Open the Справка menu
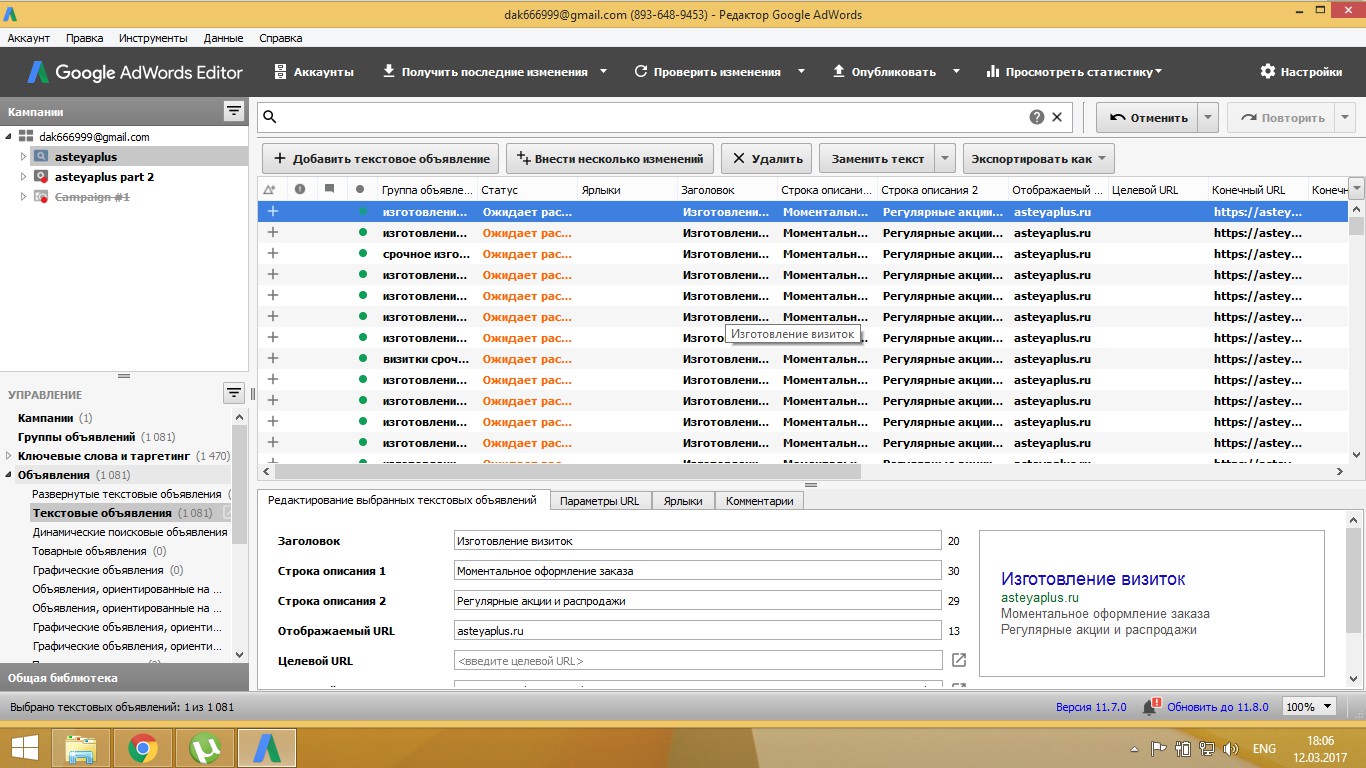Viewport: 1366px width, 768px height. (x=281, y=38)
